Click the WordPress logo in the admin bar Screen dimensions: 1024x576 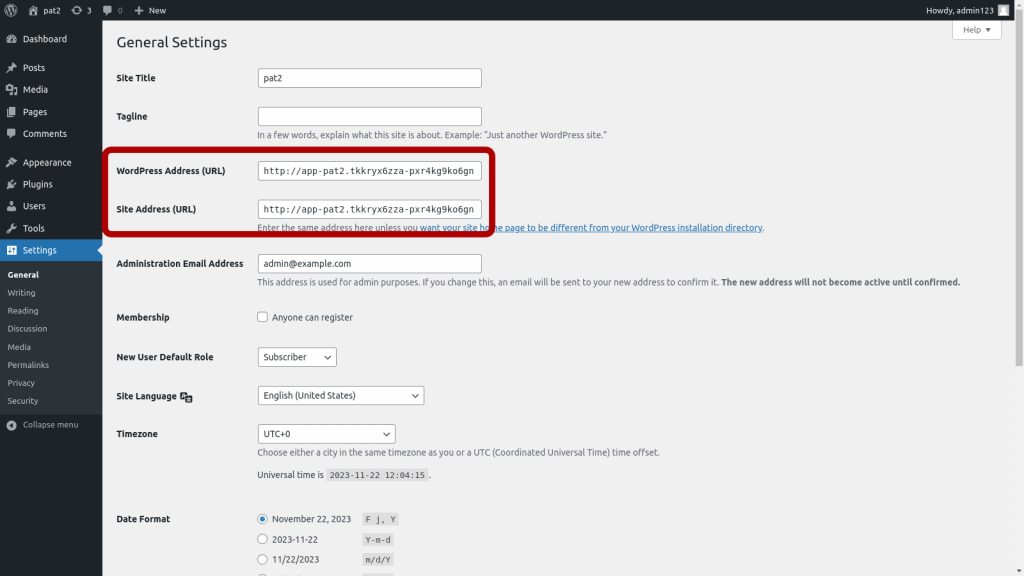tap(10, 10)
